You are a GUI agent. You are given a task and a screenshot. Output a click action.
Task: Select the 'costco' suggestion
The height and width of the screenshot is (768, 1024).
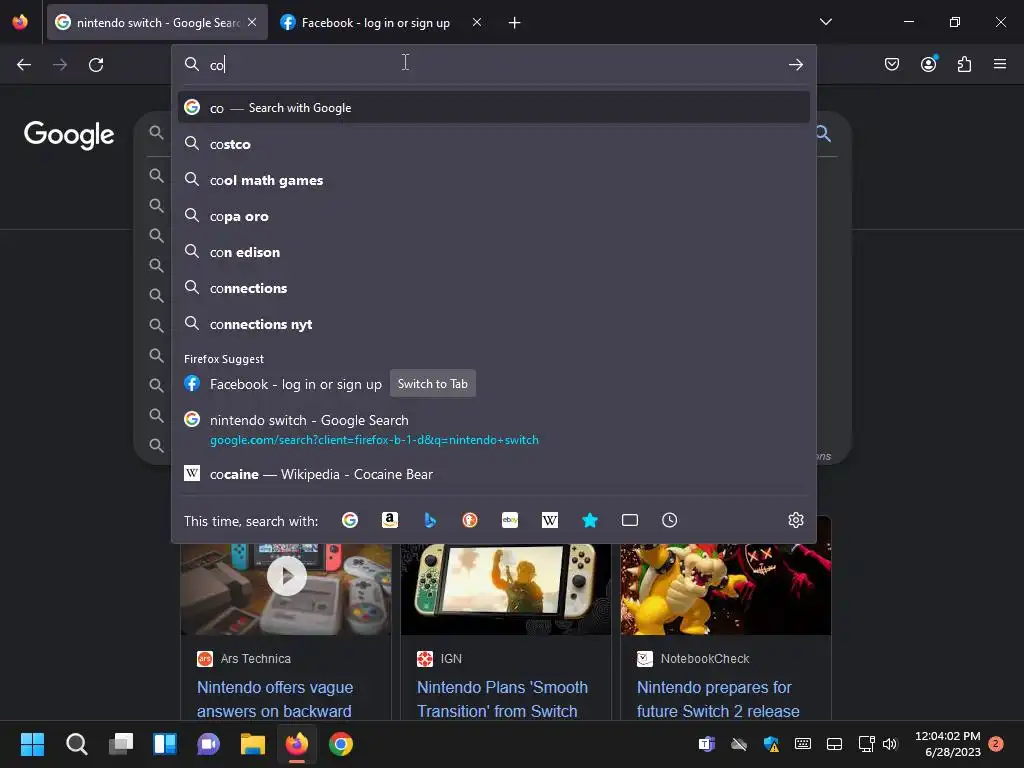(x=494, y=144)
